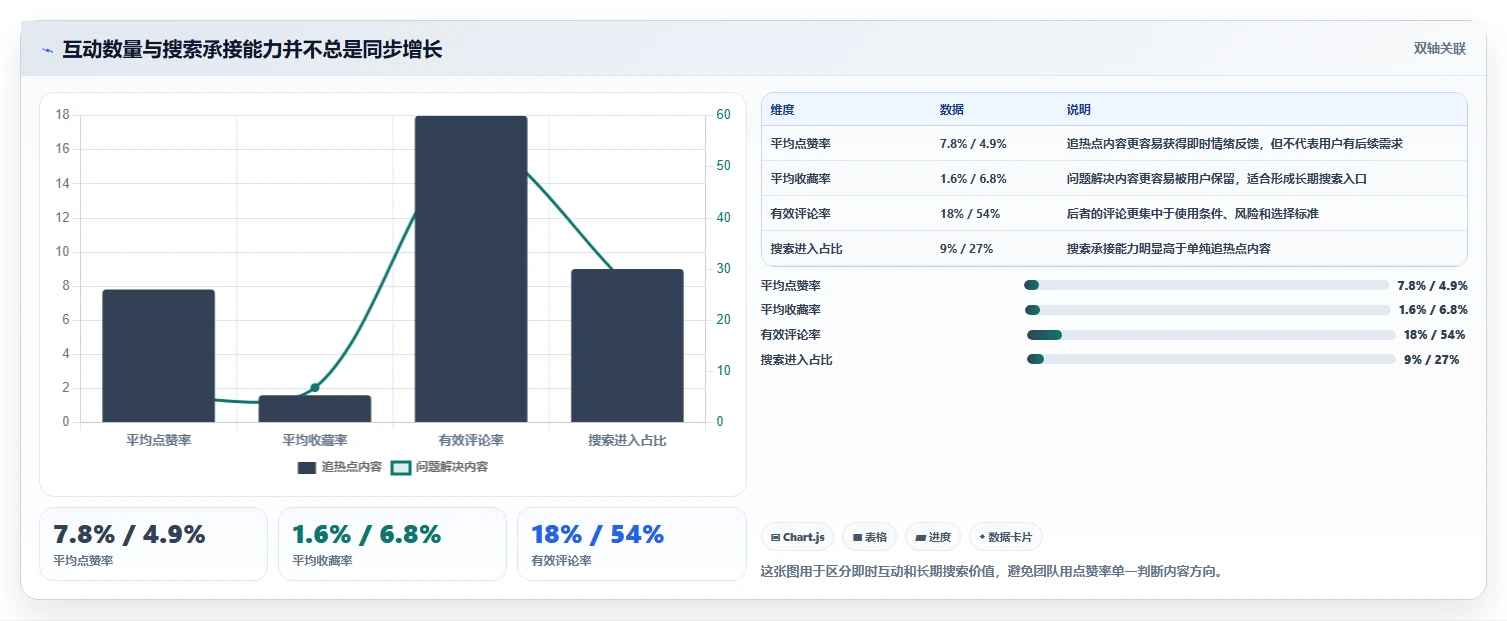Image resolution: width=1507 pixels, height=621 pixels.
Task: Click the 维度 column header
Action: [x=782, y=110]
